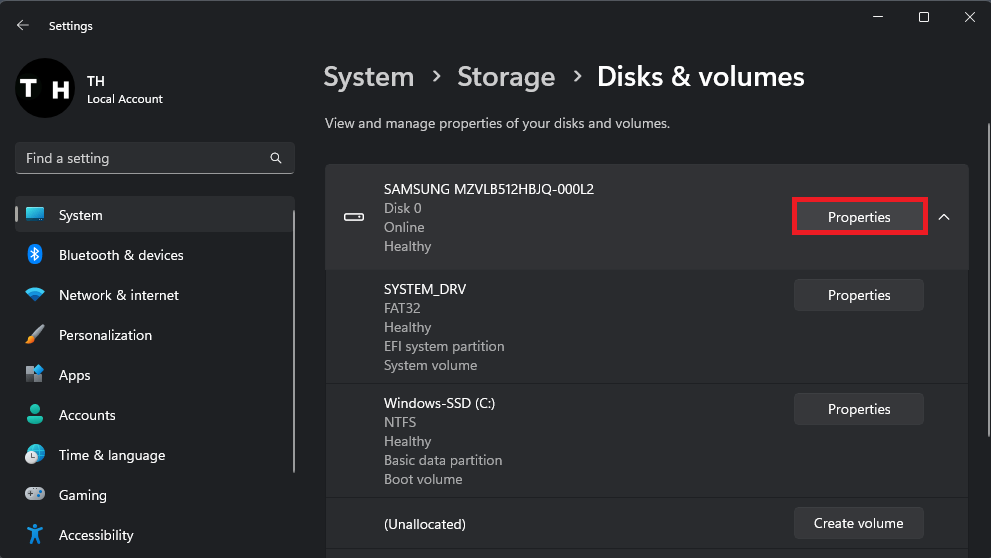
Task: Click the search magnifier icon
Action: pos(276,158)
